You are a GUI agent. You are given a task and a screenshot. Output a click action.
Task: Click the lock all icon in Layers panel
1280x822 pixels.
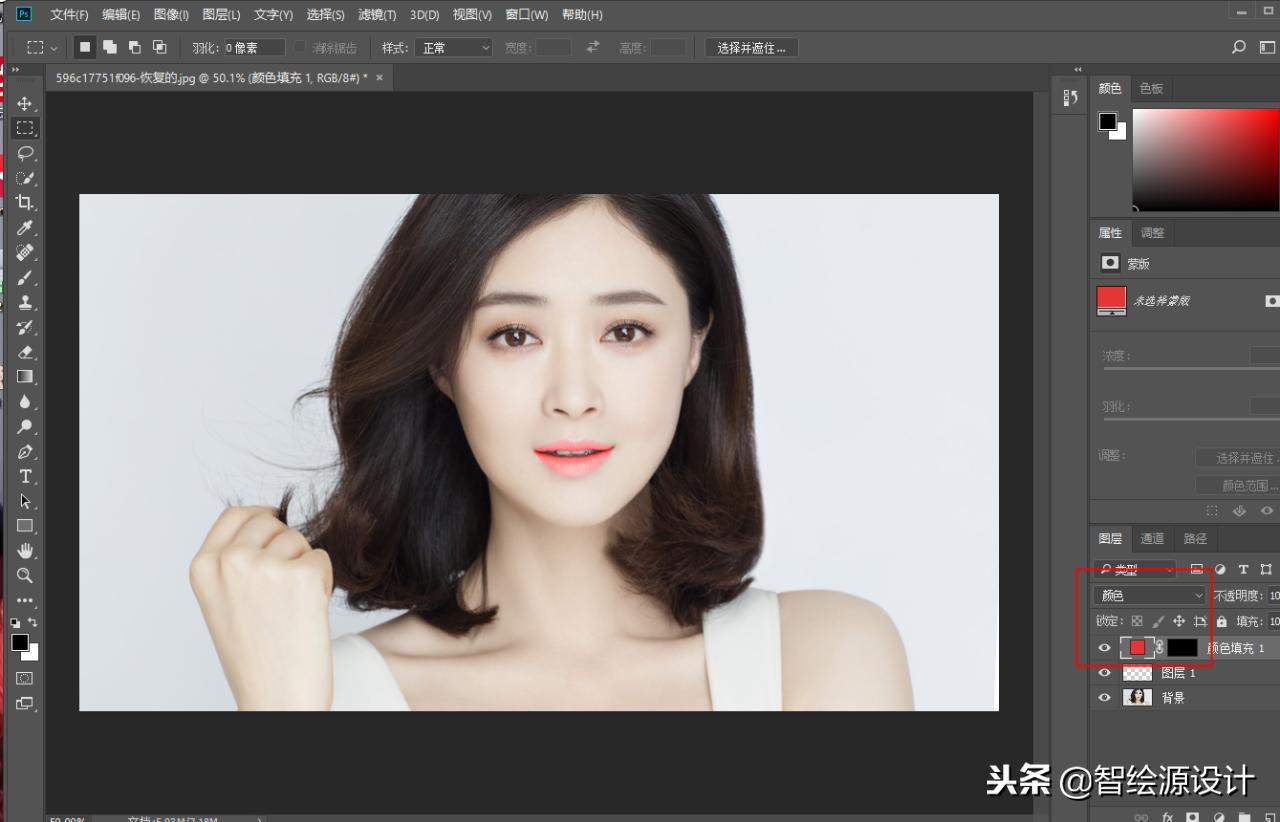coord(1221,620)
